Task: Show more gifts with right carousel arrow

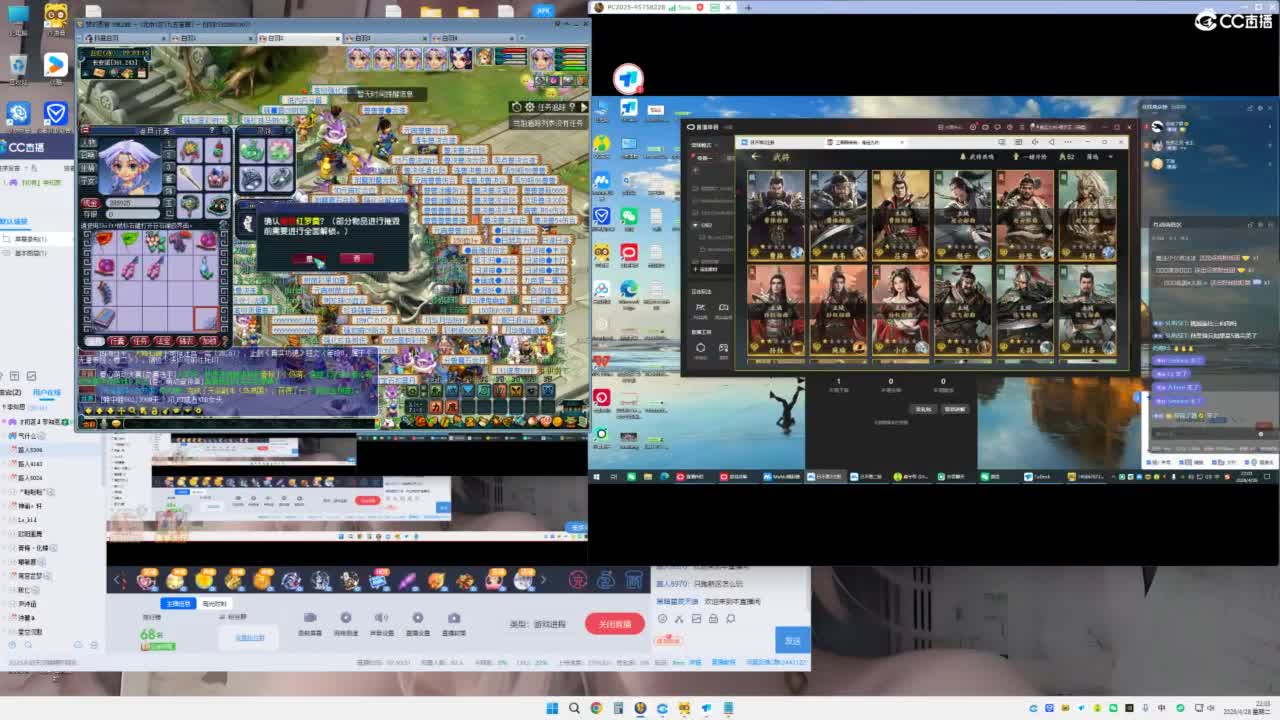Action: click(543, 580)
